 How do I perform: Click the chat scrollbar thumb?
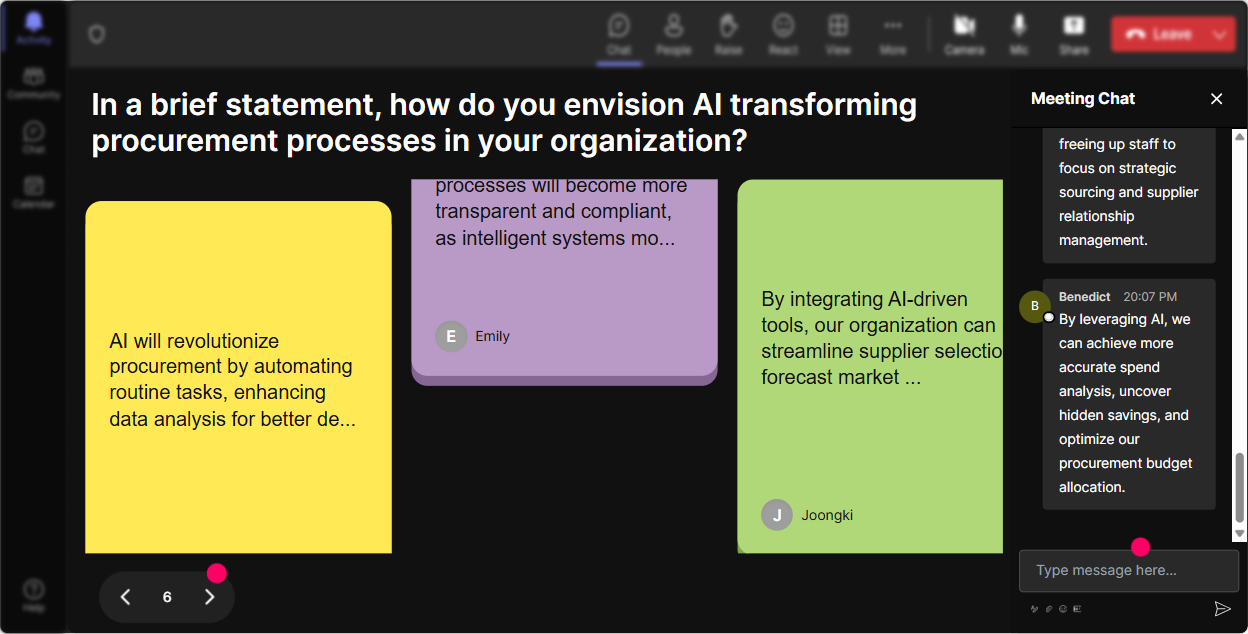(1240, 488)
